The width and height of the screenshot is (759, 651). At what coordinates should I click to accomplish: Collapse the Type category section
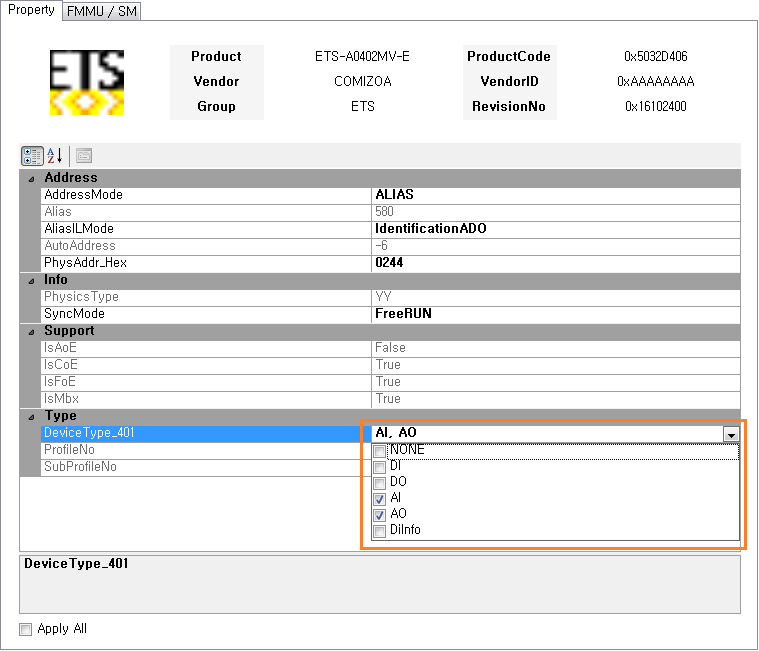(x=30, y=416)
